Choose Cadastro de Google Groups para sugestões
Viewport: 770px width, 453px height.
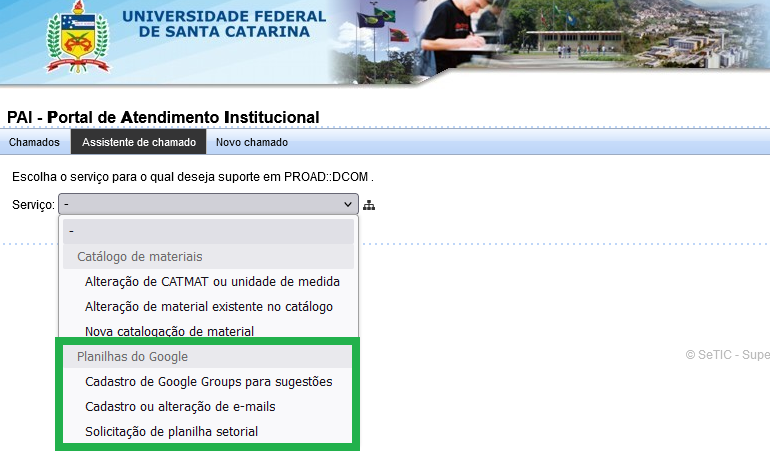click(x=209, y=382)
